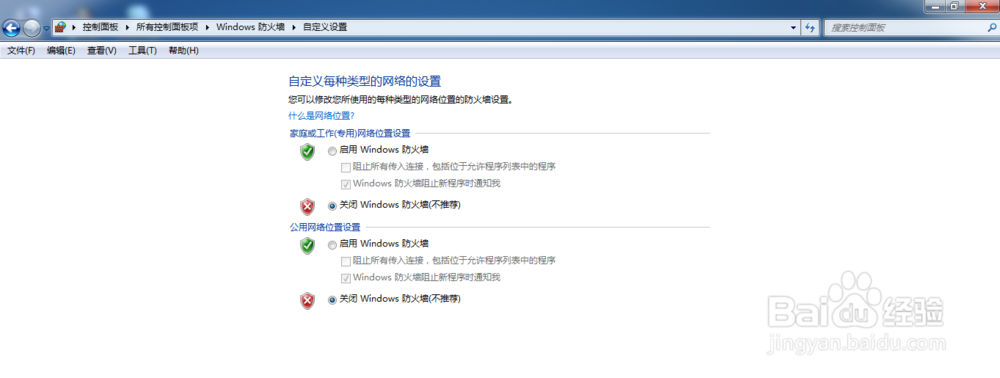Open the recent pages dropdown arrow
Viewport: 1000px width, 378px height.
click(46, 29)
